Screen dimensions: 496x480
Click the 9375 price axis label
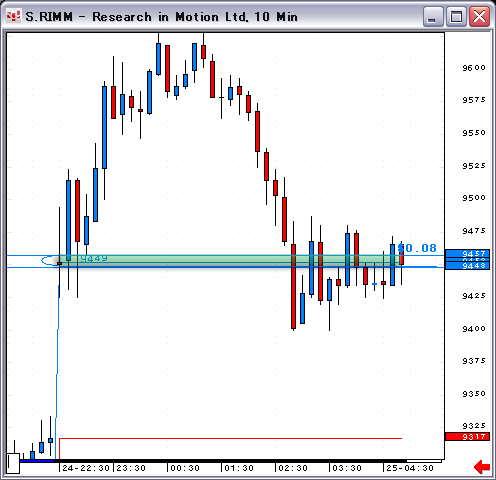[474, 361]
